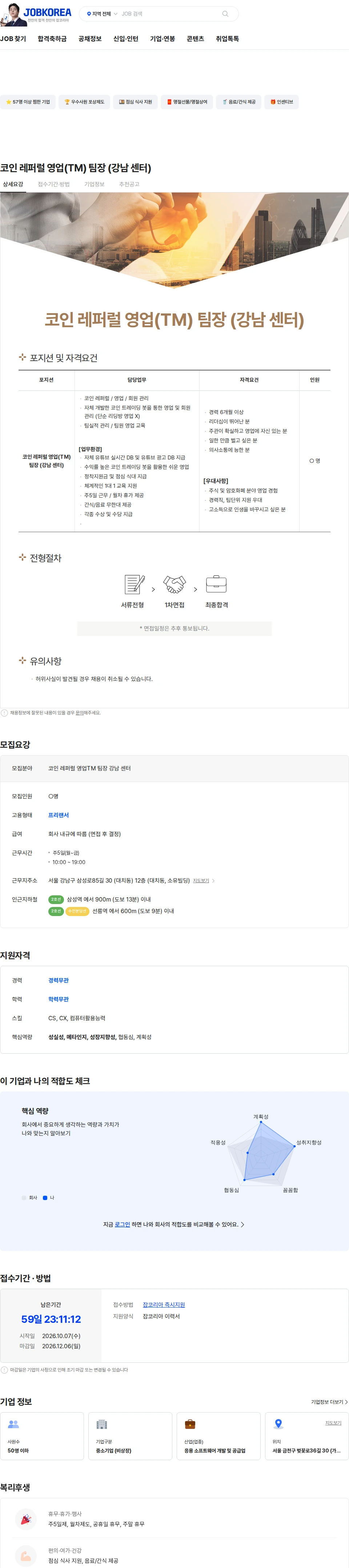The image size is (349, 1568).
Task: Open the 신입·인턴 menu
Action: point(126,39)
